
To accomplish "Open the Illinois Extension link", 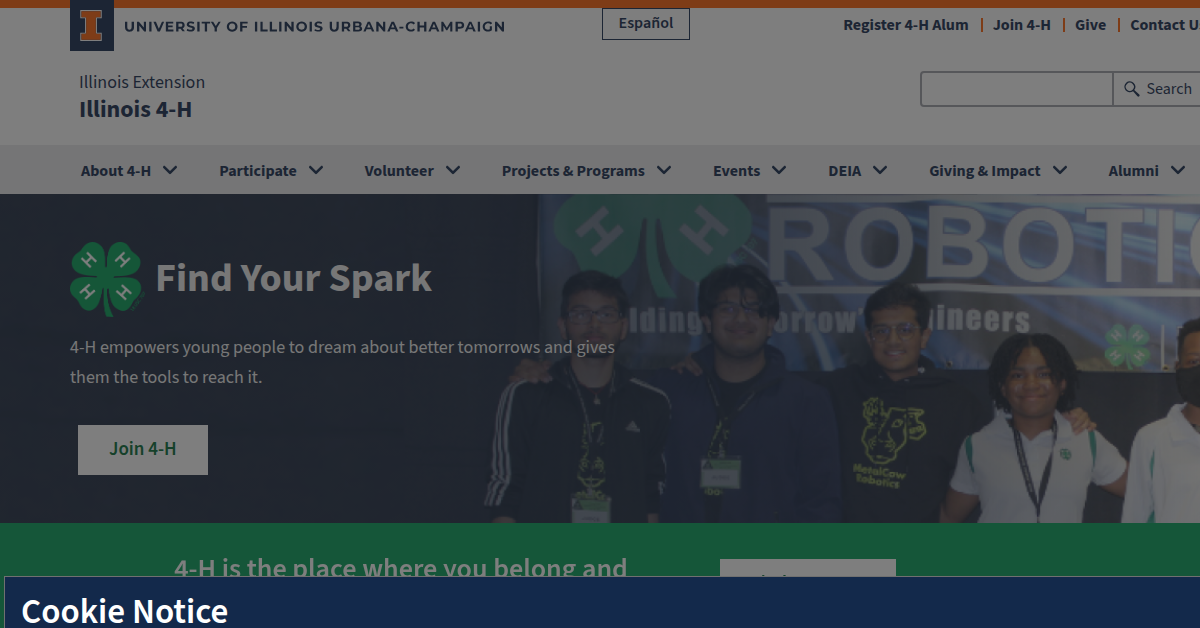I will pos(142,82).
